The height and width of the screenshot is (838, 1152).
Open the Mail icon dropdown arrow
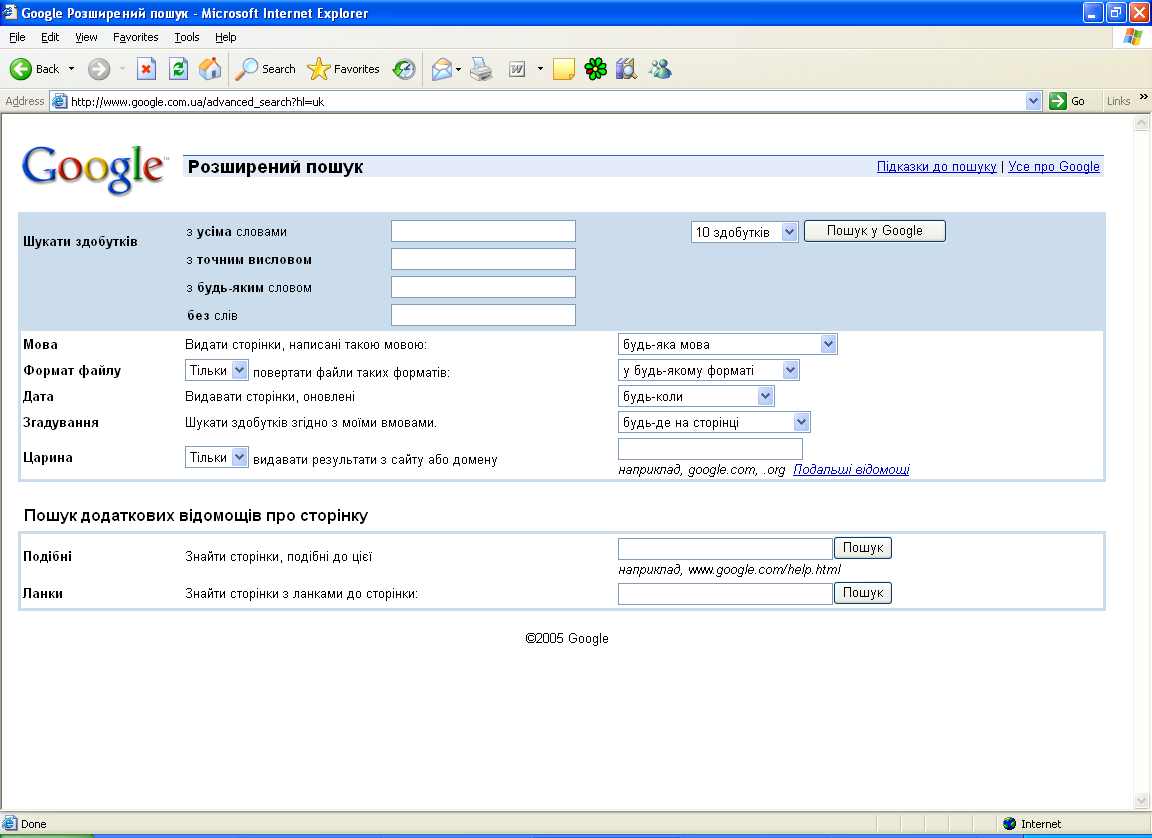pyautogui.click(x=458, y=69)
